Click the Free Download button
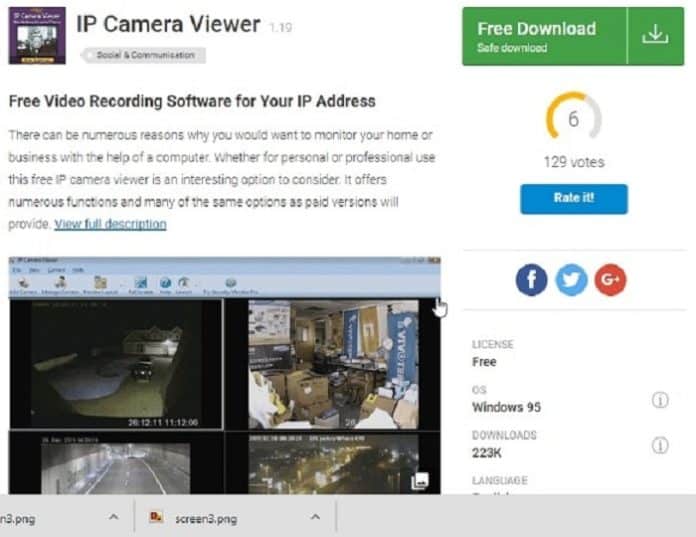The width and height of the screenshot is (696, 537). pos(573,36)
